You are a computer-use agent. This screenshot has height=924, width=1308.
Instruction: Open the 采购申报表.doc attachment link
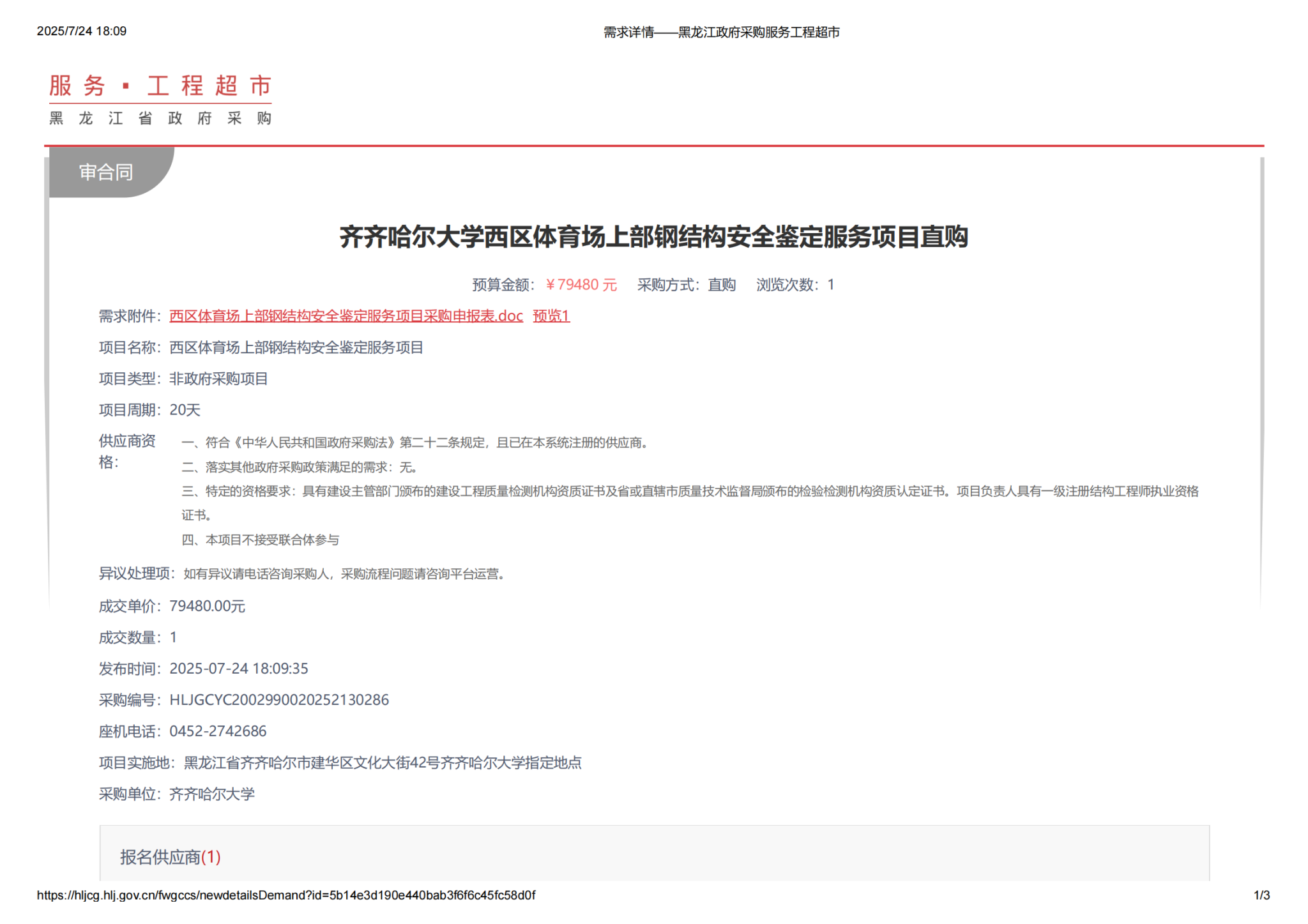(346, 316)
